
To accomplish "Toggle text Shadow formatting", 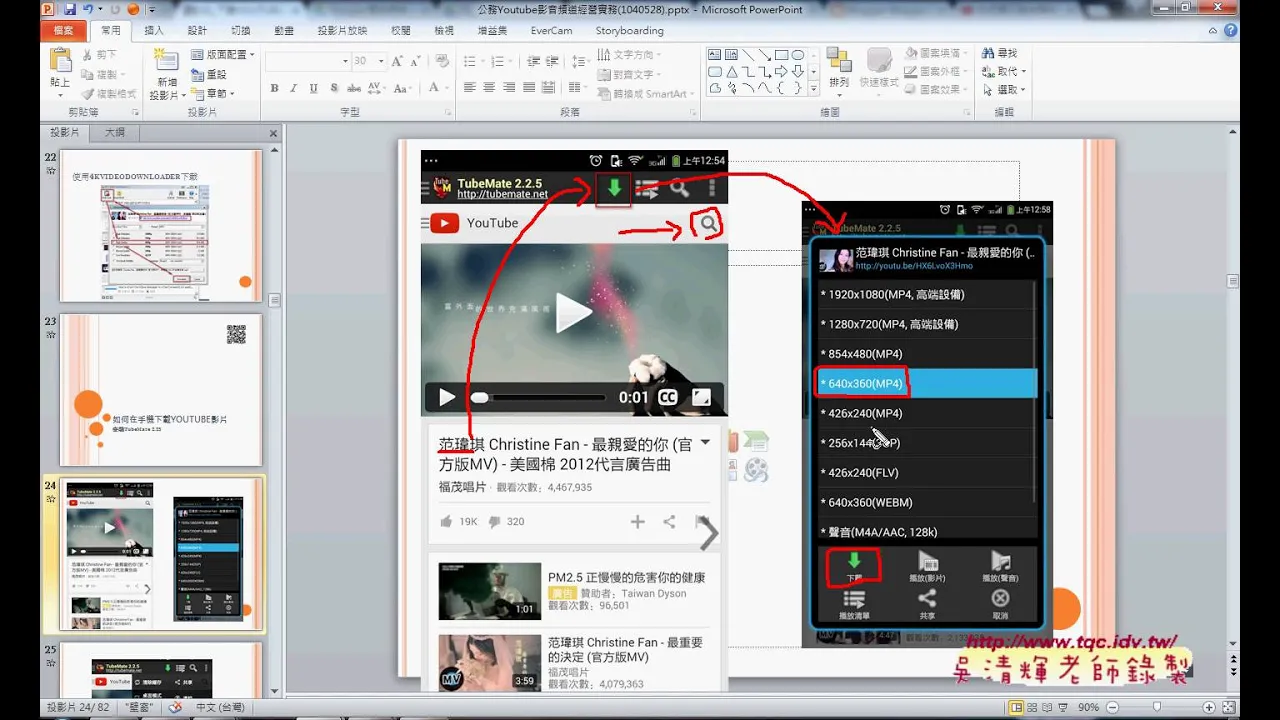I will (333, 88).
